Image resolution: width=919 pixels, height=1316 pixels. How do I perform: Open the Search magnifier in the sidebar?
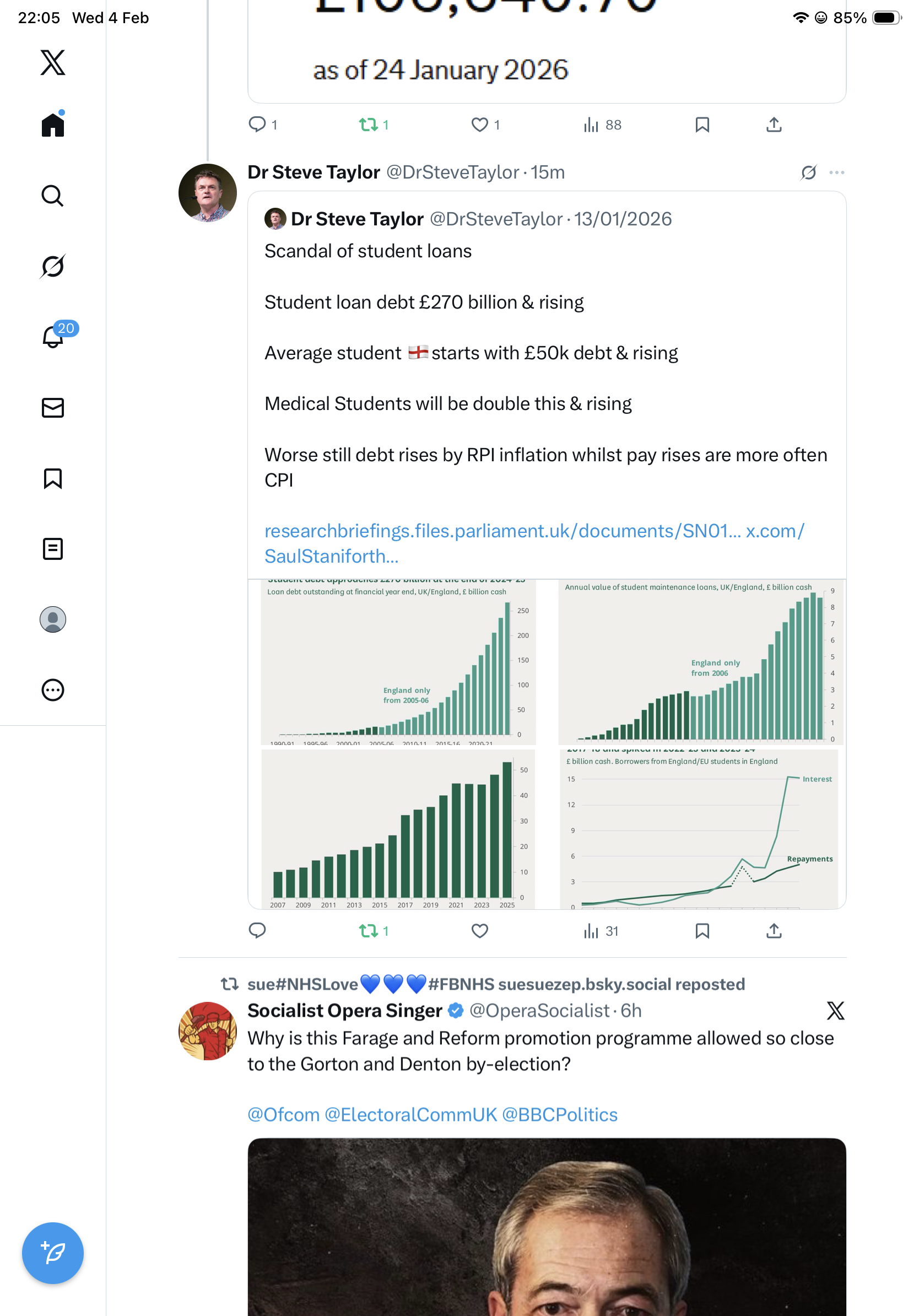coord(53,196)
